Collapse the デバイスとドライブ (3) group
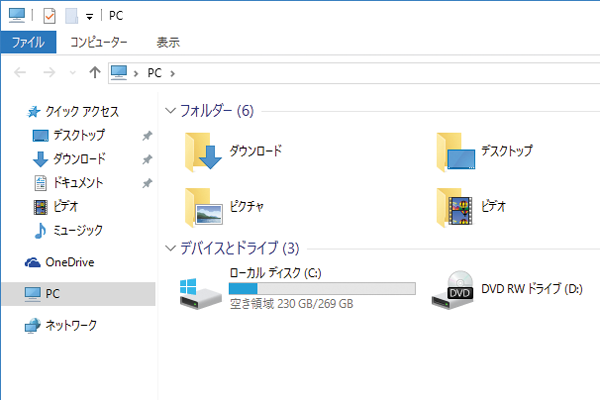 tap(169, 248)
